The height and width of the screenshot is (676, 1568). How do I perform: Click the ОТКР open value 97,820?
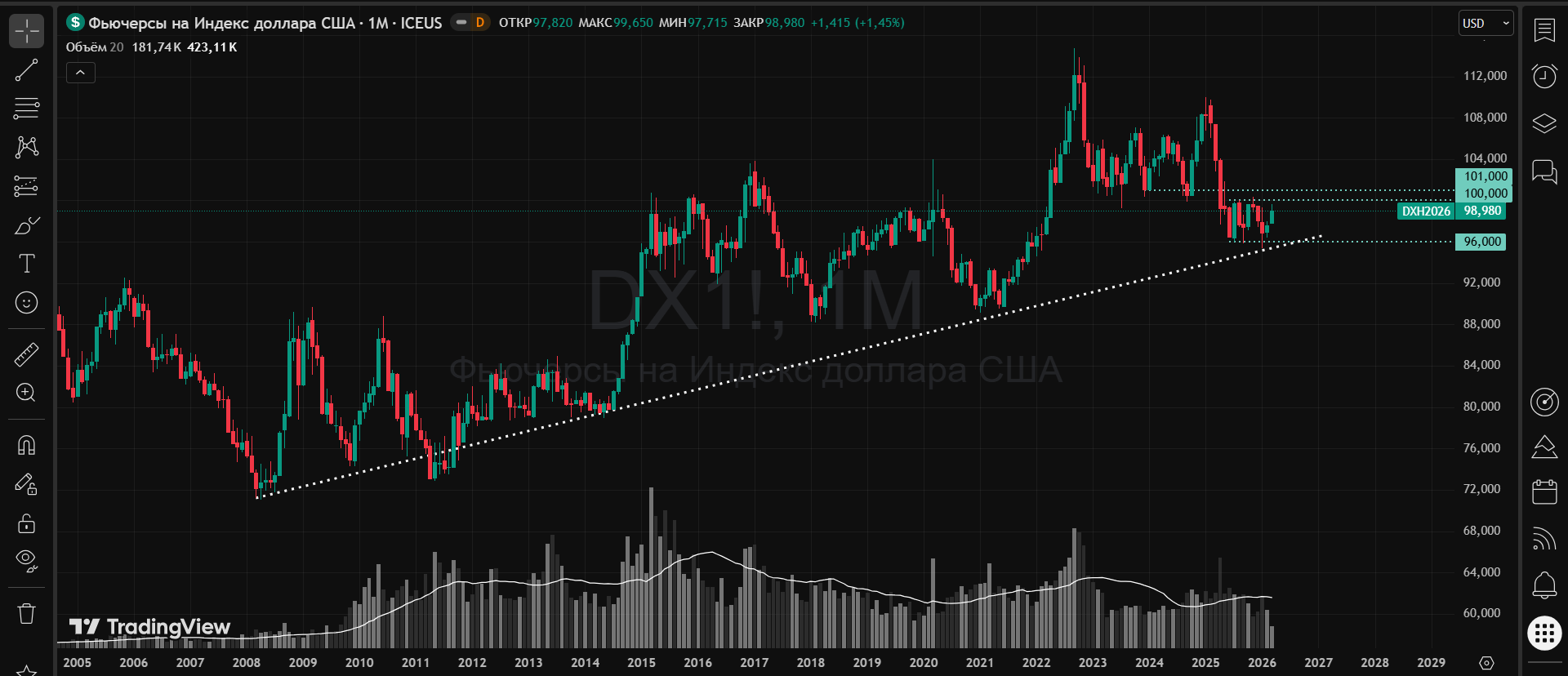[553, 23]
